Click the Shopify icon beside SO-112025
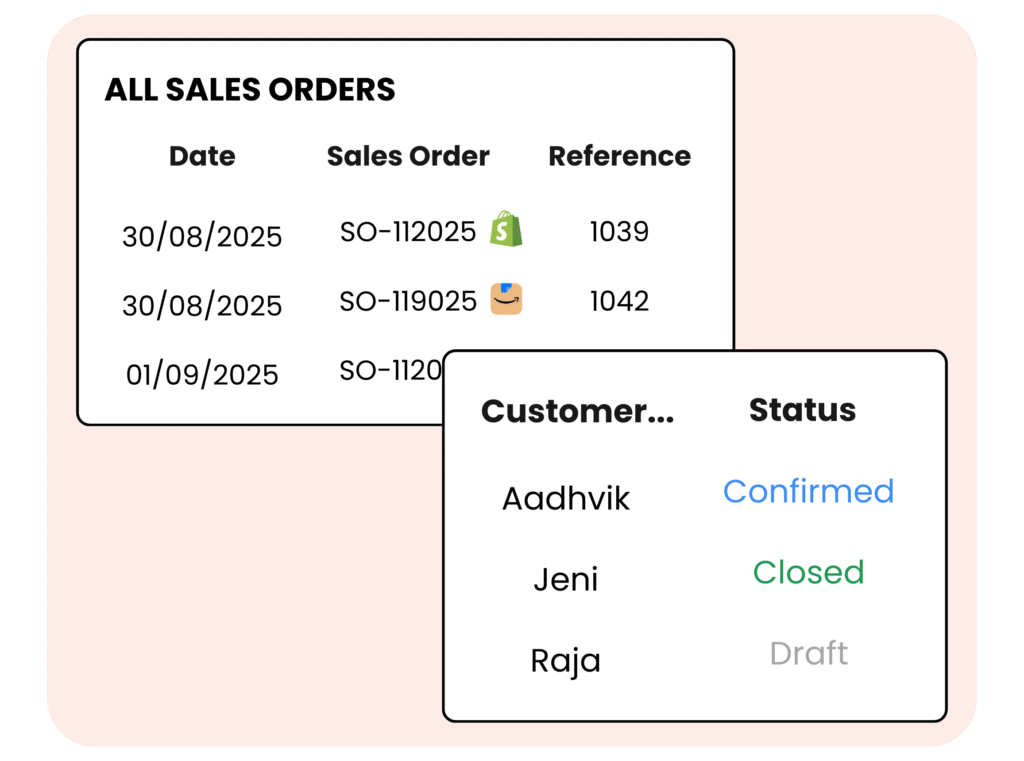Screen dimensions: 1024x761 click(506, 230)
